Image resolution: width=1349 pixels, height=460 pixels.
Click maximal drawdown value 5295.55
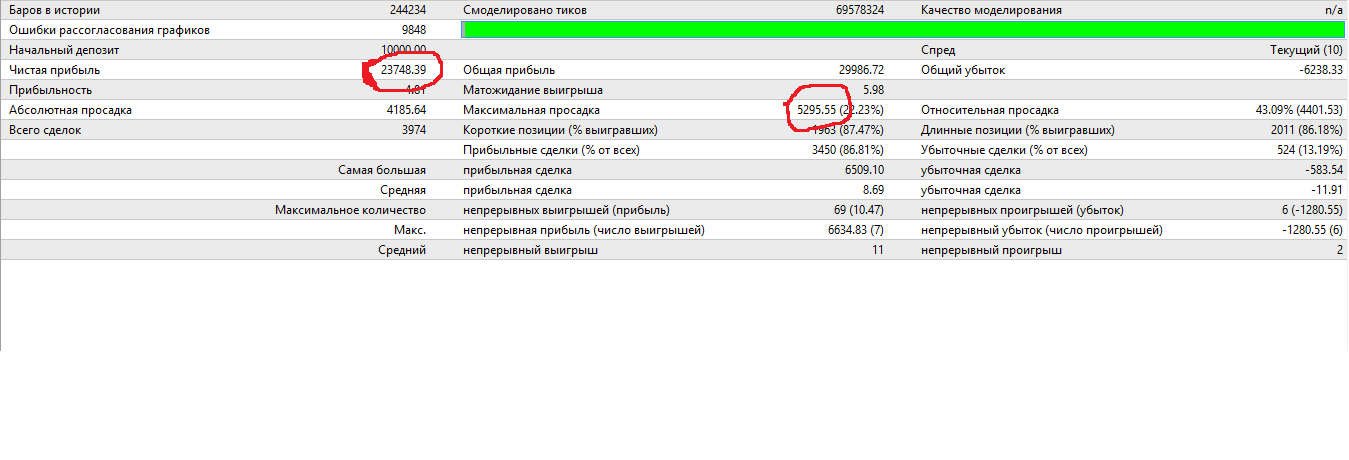tap(815, 110)
